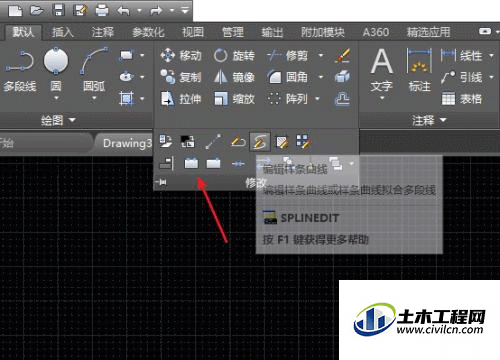Click the 移动 move tool
The height and width of the screenshot is (360, 500).
pyautogui.click(x=181, y=55)
